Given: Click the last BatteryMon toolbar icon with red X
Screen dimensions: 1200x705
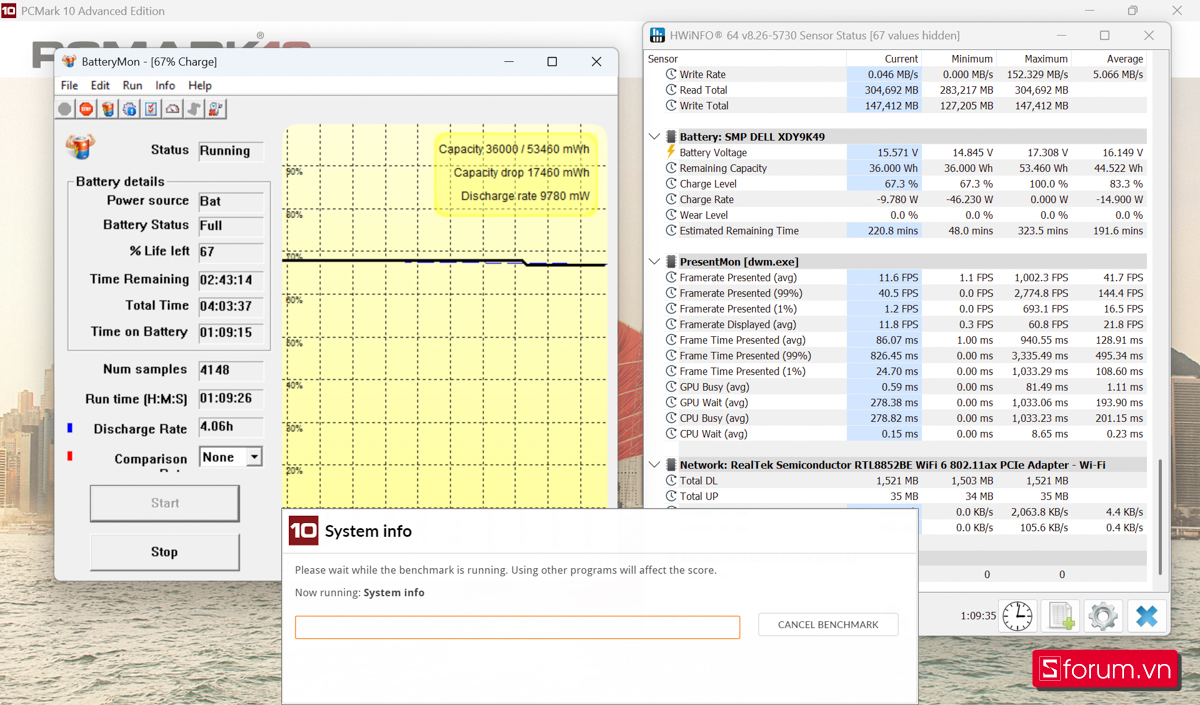Looking at the screenshot, I should pyautogui.click(x=216, y=109).
